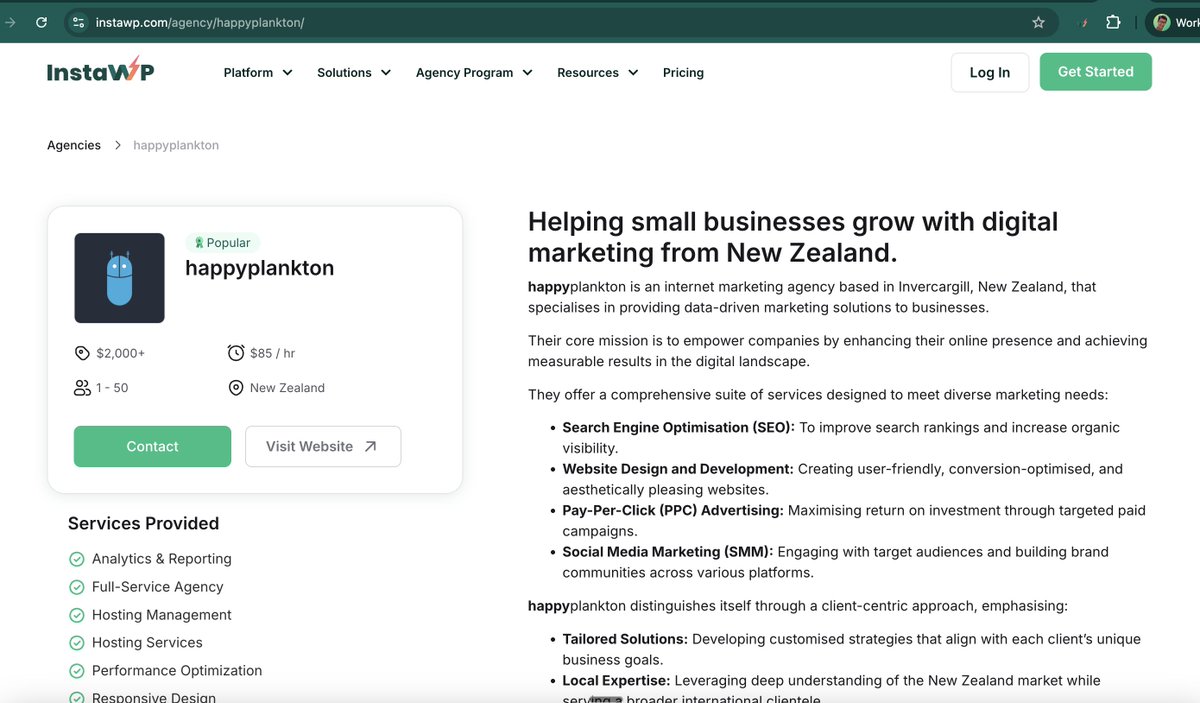Click the New Zealand location text
The width and height of the screenshot is (1200, 703).
pos(287,387)
